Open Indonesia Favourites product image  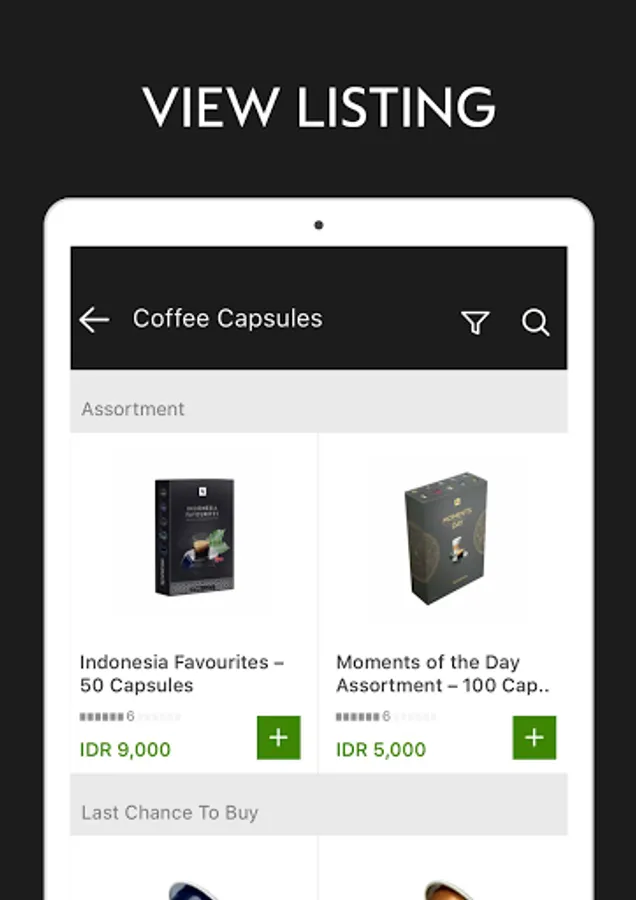click(x=195, y=537)
